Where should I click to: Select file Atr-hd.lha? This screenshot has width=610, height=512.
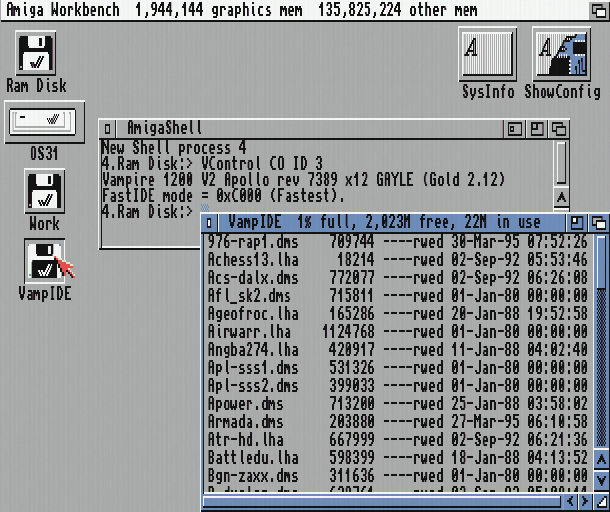(x=397, y=440)
